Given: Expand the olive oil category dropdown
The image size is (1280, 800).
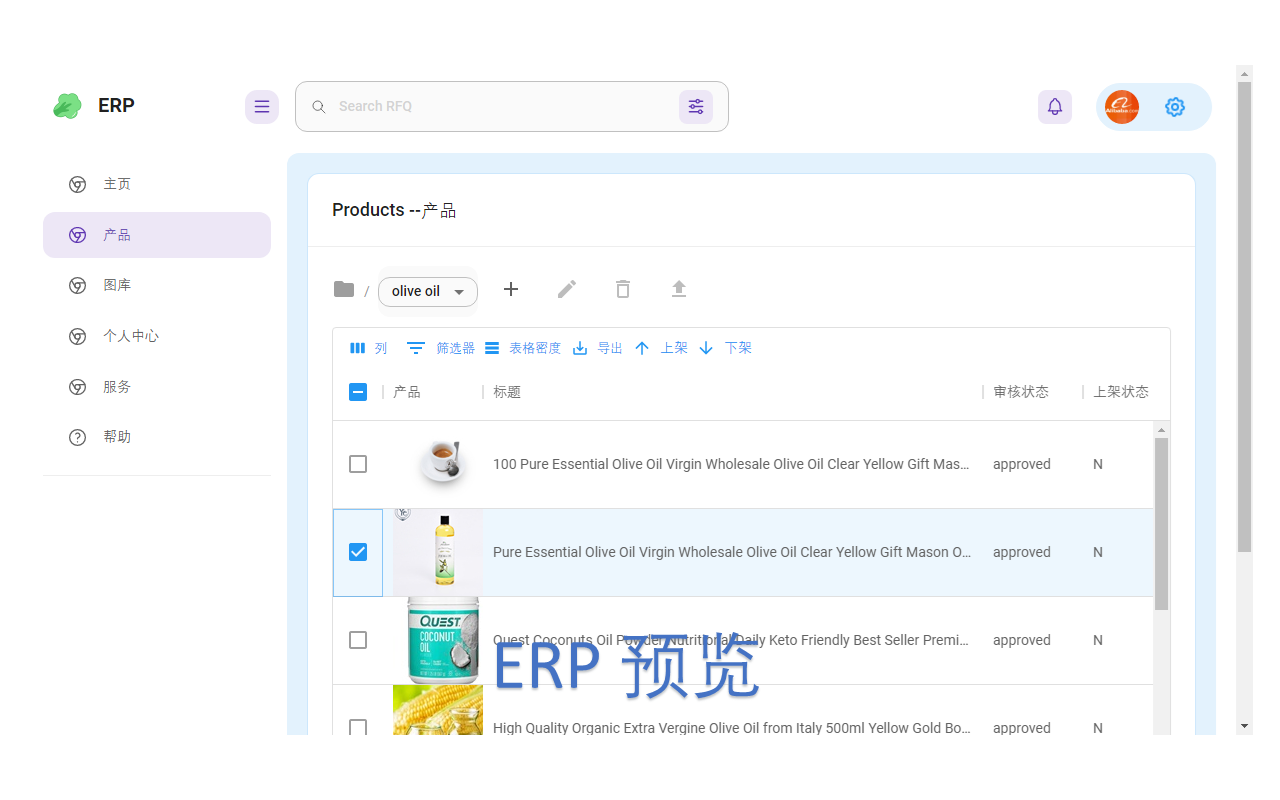Looking at the screenshot, I should 428,291.
